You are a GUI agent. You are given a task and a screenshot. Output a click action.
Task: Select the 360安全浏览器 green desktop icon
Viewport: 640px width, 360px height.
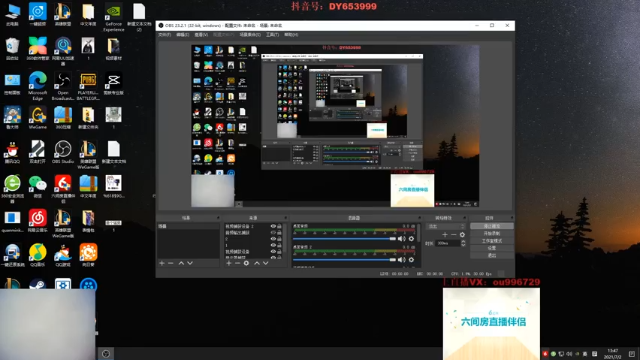pos(12,189)
